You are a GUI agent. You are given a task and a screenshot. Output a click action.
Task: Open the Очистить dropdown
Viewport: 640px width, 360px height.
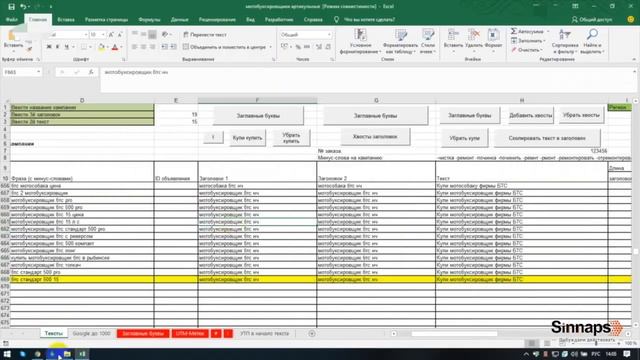point(527,50)
